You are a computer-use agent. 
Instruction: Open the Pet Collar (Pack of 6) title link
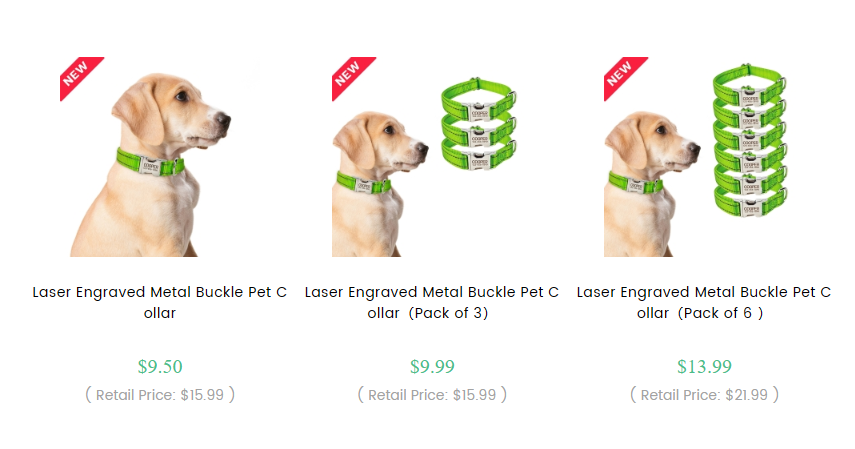704,302
